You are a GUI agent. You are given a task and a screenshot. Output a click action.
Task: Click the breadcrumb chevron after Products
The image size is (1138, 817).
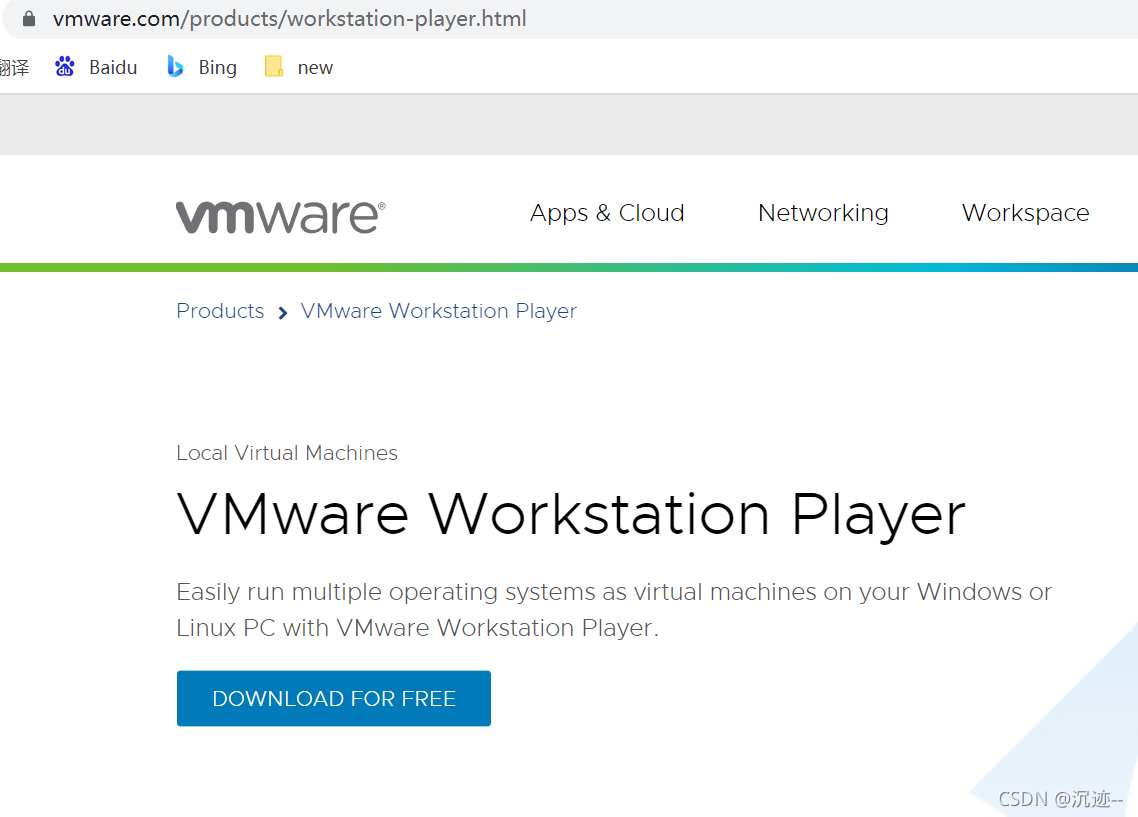pyautogui.click(x=283, y=312)
